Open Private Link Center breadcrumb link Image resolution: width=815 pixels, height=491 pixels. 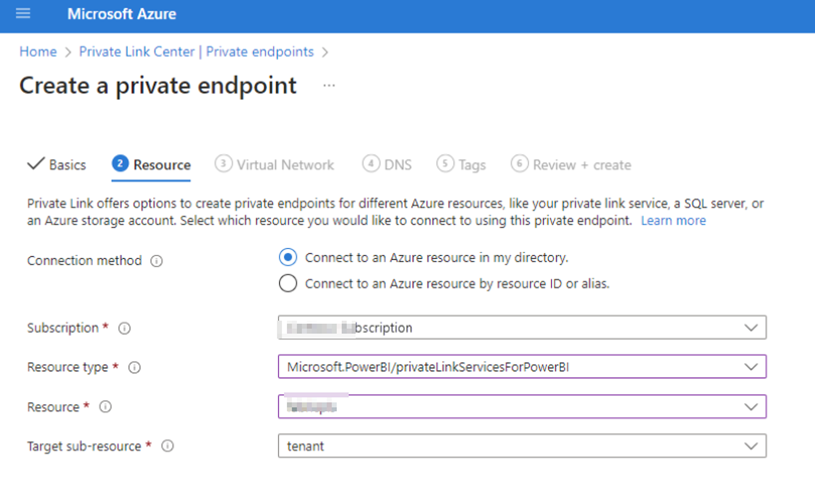(x=196, y=52)
